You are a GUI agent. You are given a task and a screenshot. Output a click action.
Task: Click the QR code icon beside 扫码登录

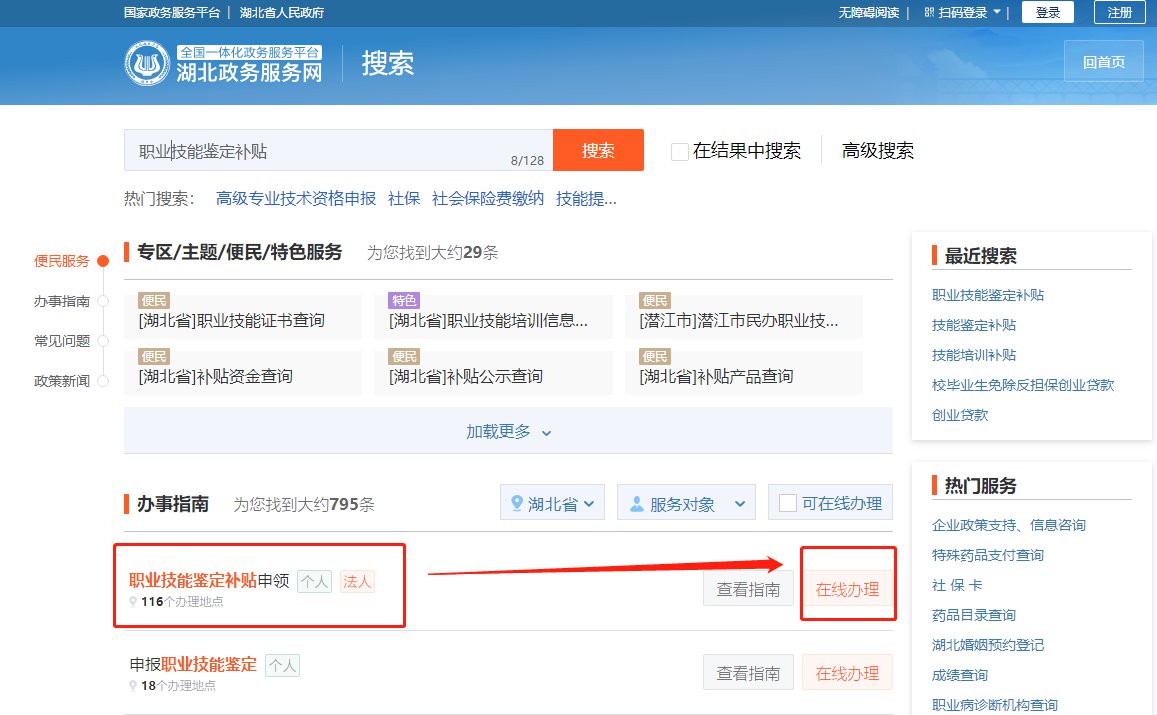[x=929, y=13]
